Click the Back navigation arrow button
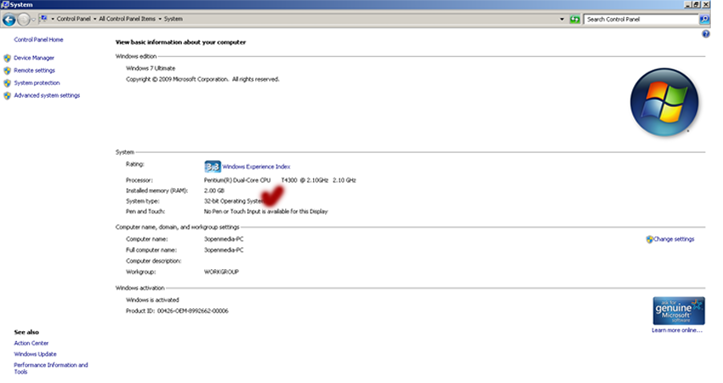 (9, 19)
